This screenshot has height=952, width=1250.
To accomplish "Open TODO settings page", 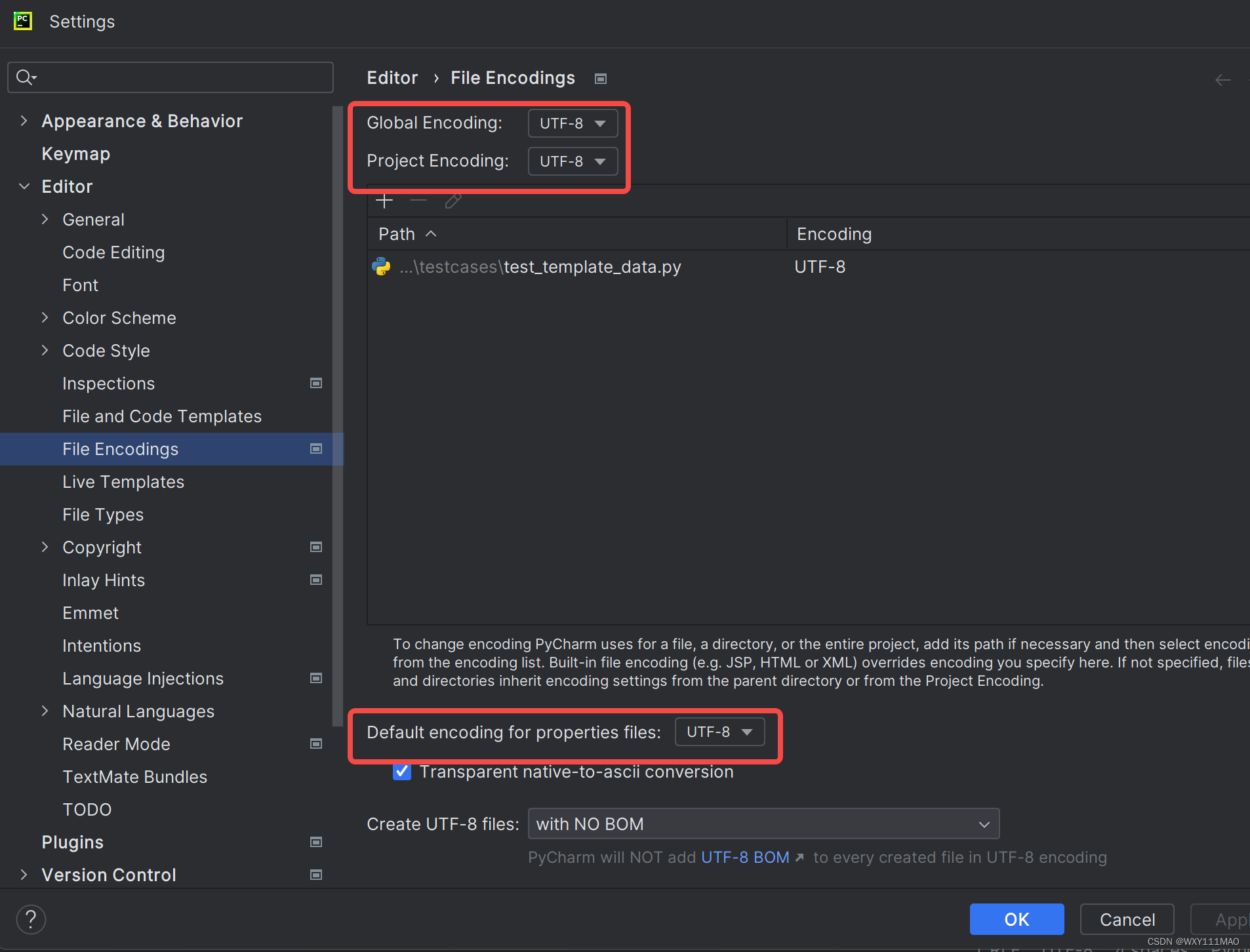I will (87, 810).
